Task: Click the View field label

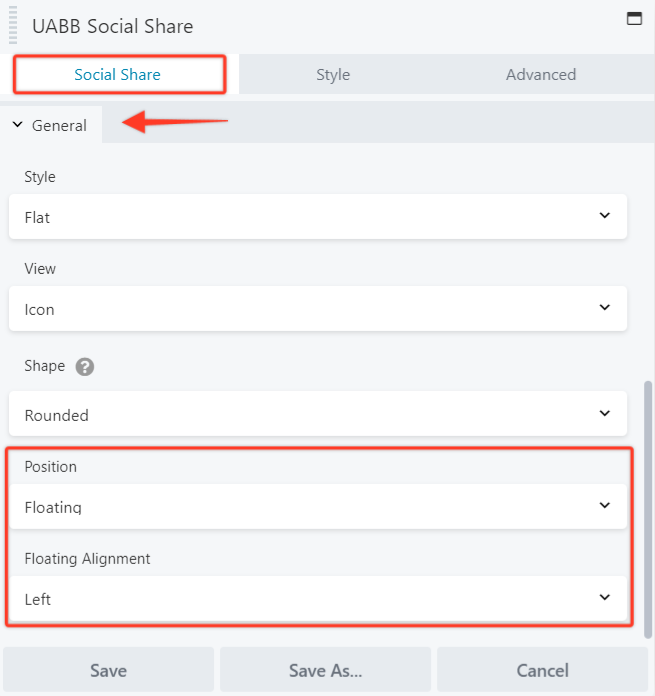Action: pos(40,269)
